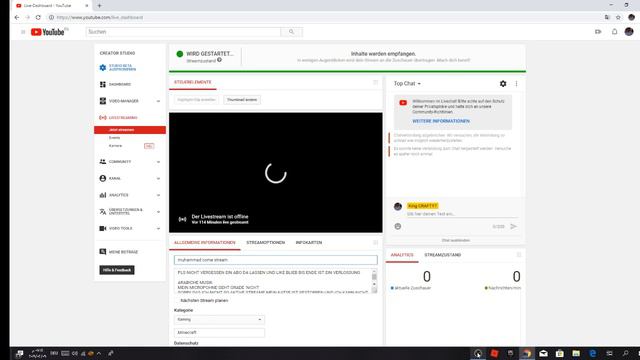640x360 pixels.
Task: Go back in browser history
Action: pyautogui.click(x=17, y=18)
